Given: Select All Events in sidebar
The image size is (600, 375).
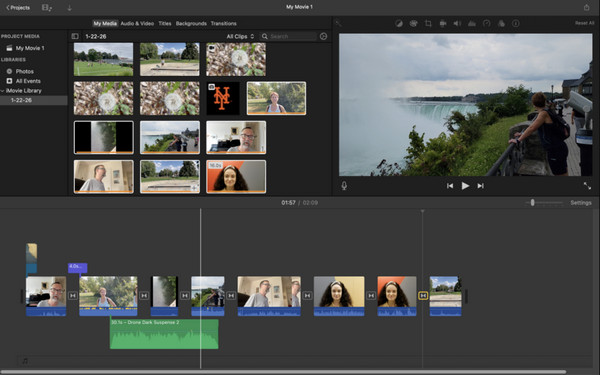Looking at the screenshot, I should [x=28, y=81].
